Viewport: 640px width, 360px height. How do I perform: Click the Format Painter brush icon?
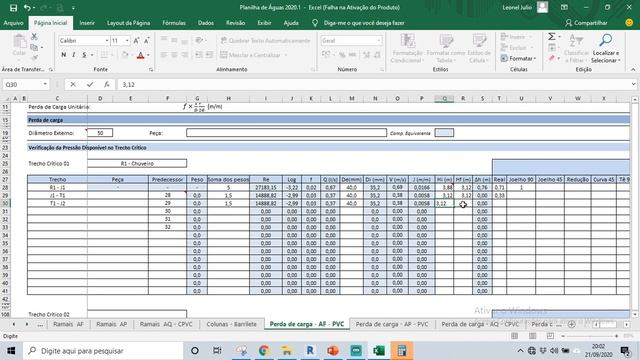34,58
